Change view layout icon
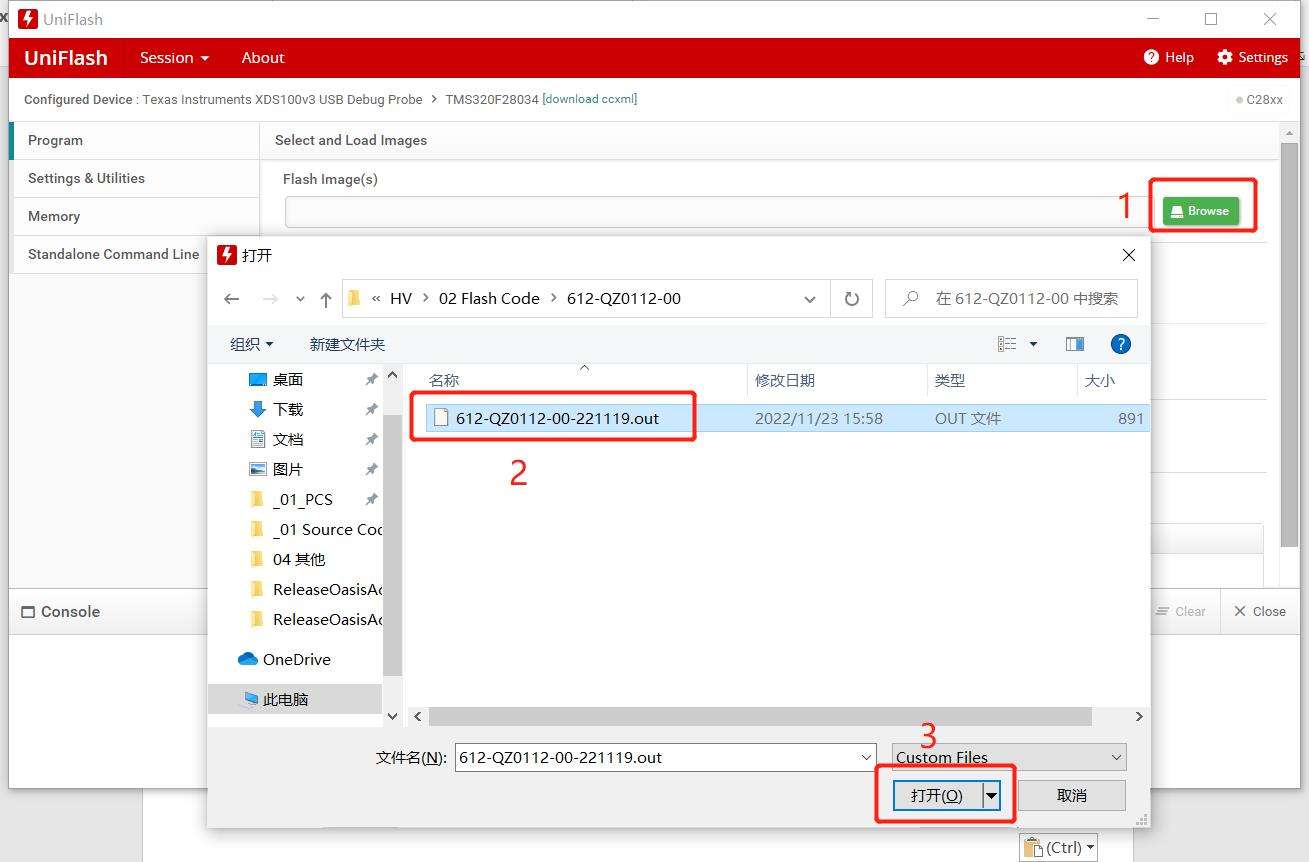1309x862 pixels. [1007, 344]
